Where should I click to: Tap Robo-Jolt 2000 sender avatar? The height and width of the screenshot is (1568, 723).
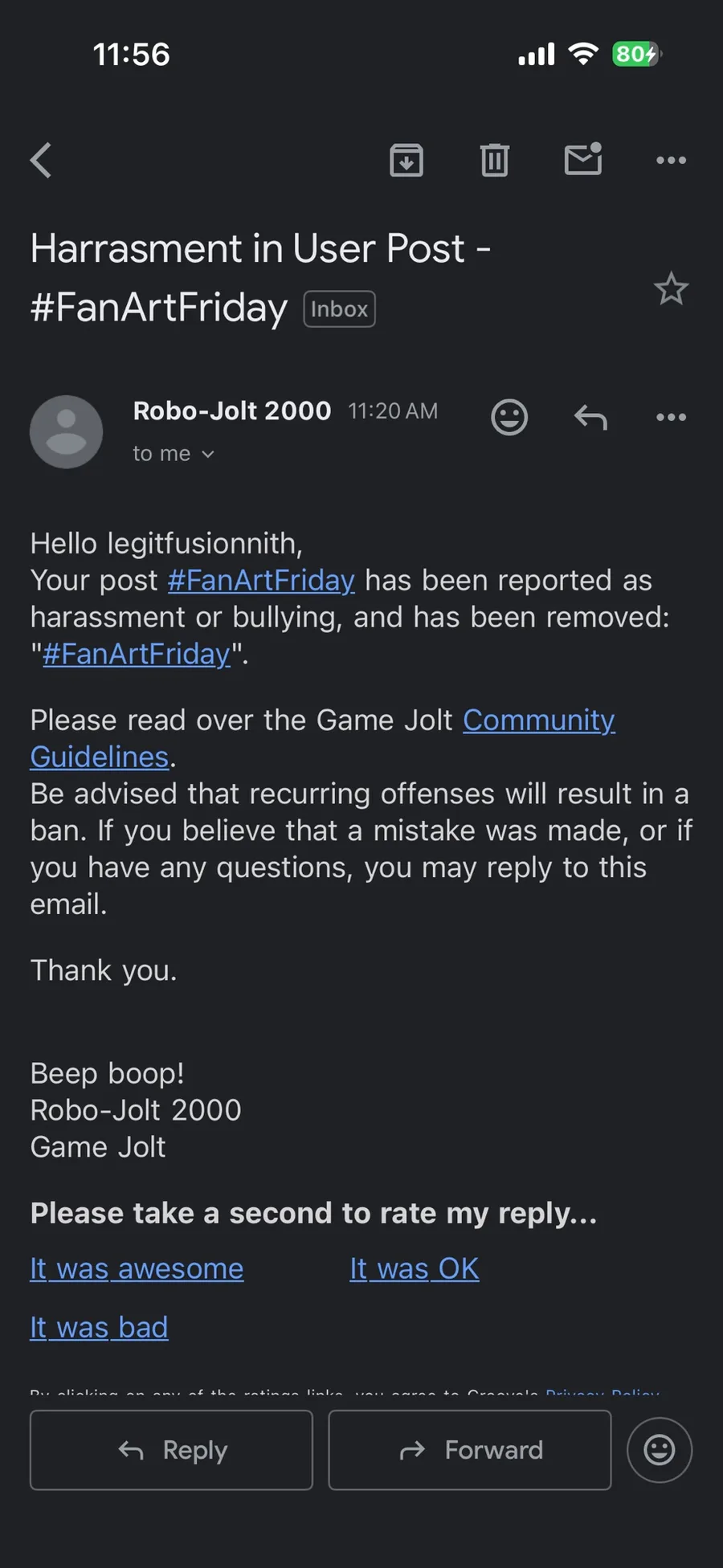[67, 432]
